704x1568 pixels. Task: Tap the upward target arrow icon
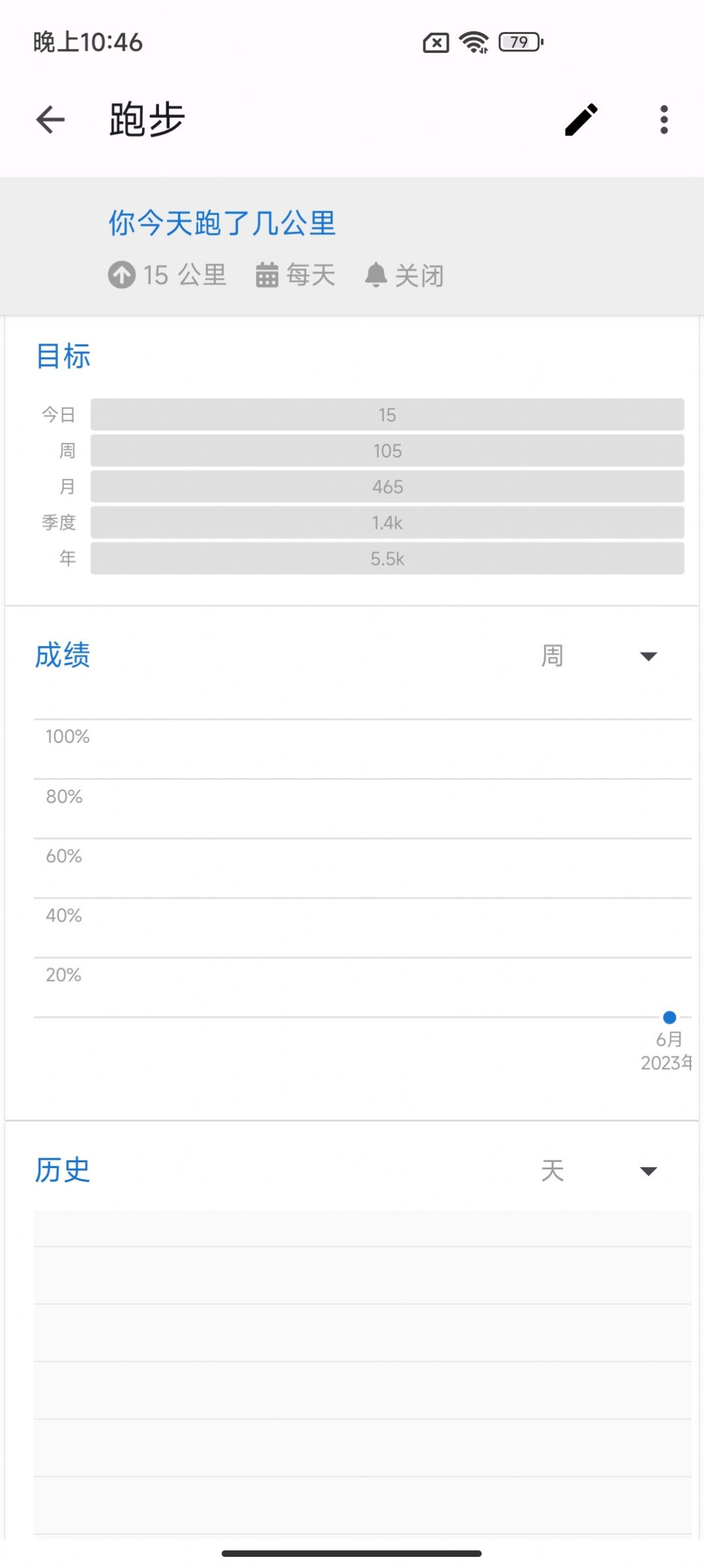point(121,275)
